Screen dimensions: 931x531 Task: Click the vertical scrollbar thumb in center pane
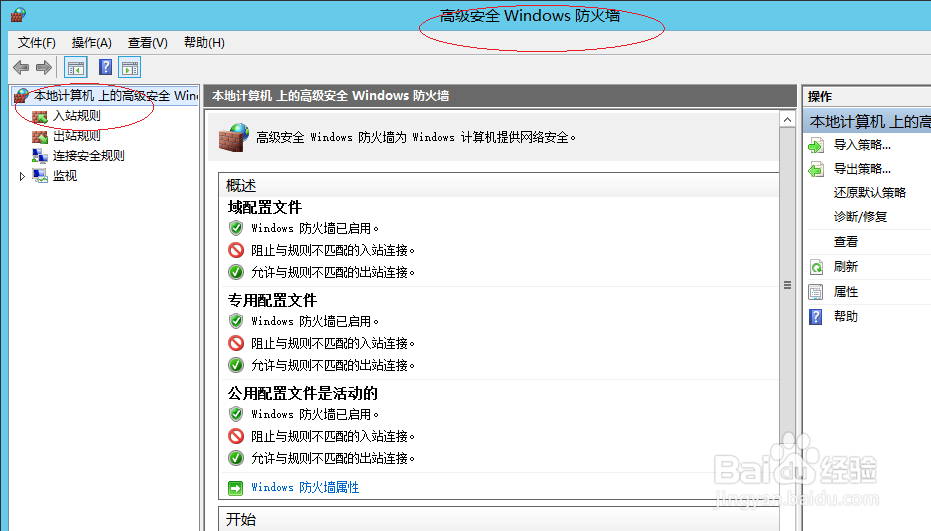(x=787, y=285)
